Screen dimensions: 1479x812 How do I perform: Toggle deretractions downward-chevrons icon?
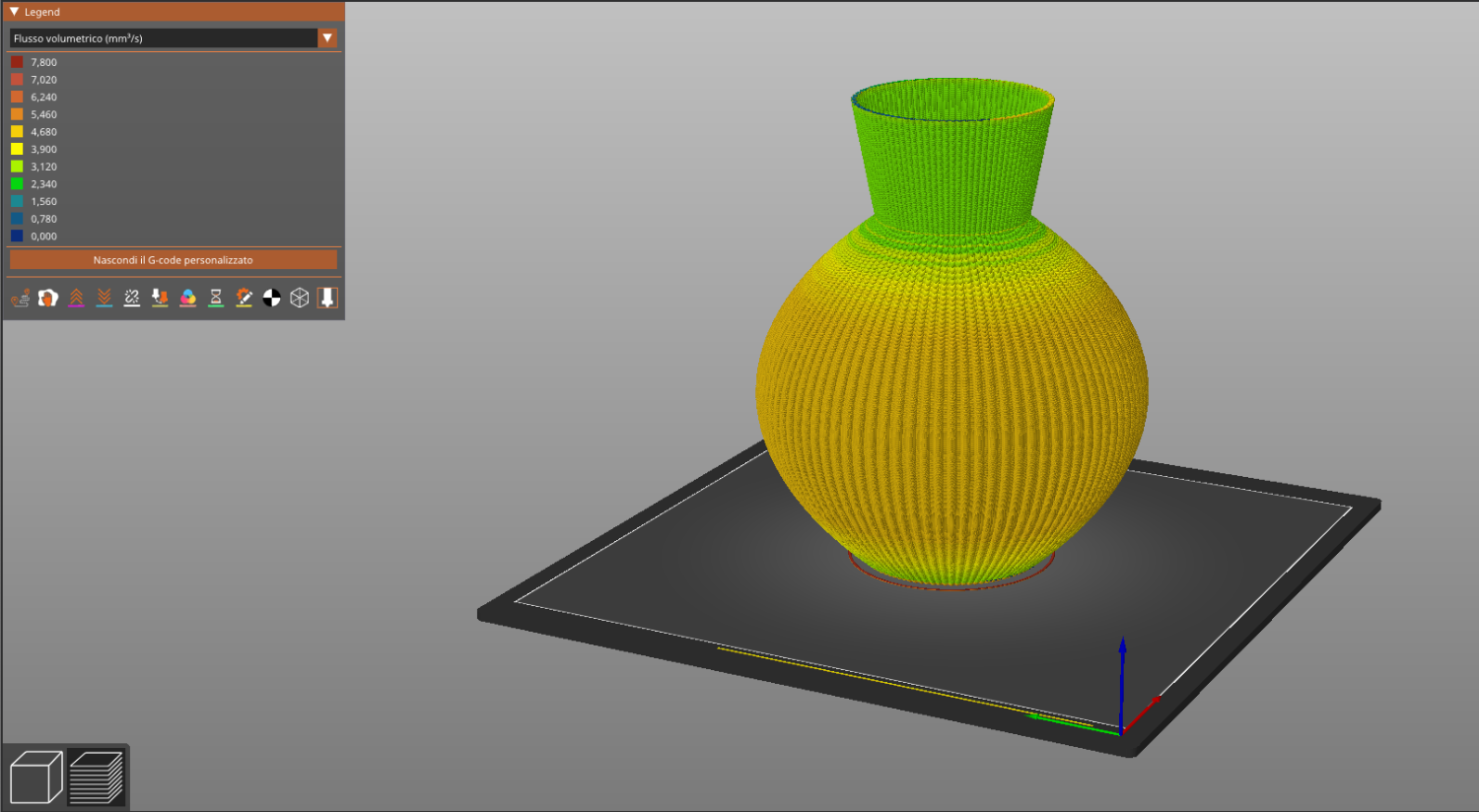(x=104, y=298)
